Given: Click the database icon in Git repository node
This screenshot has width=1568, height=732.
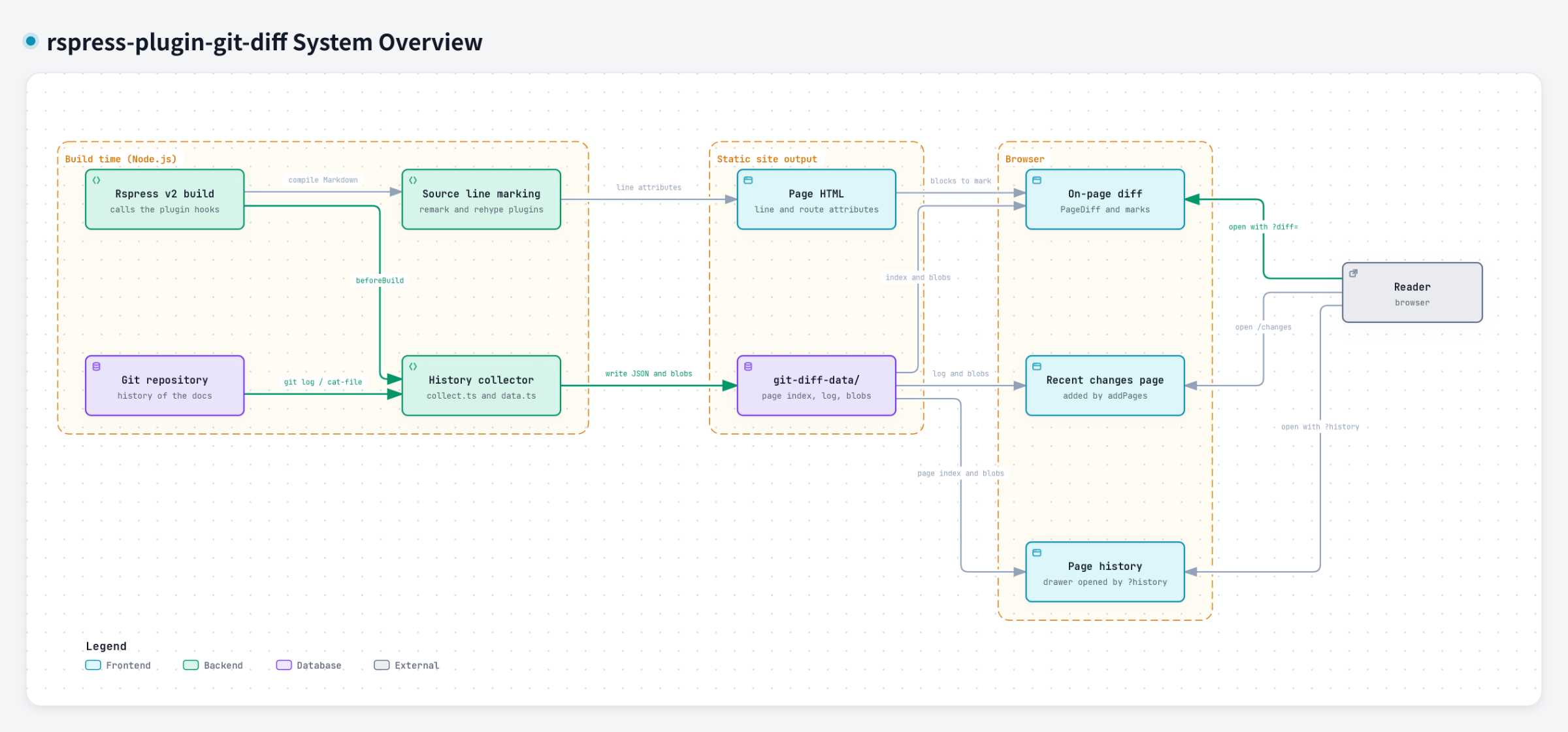Looking at the screenshot, I should [96, 367].
